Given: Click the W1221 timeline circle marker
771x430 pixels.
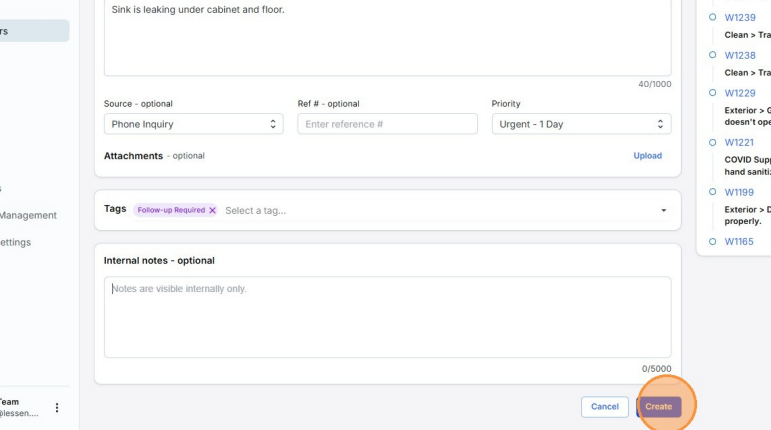Looking at the screenshot, I should click(713, 142).
